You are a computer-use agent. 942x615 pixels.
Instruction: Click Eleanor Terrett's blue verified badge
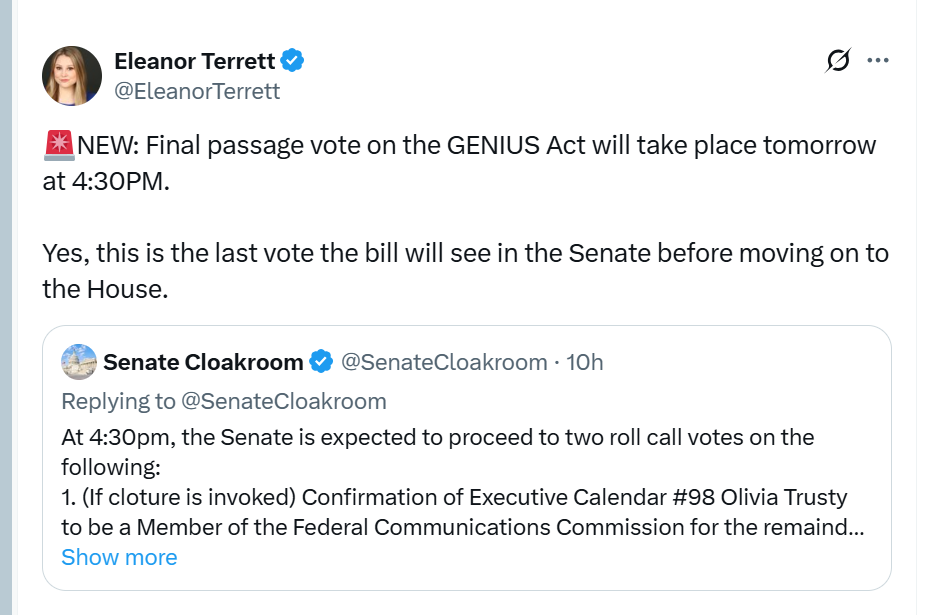[x=292, y=61]
